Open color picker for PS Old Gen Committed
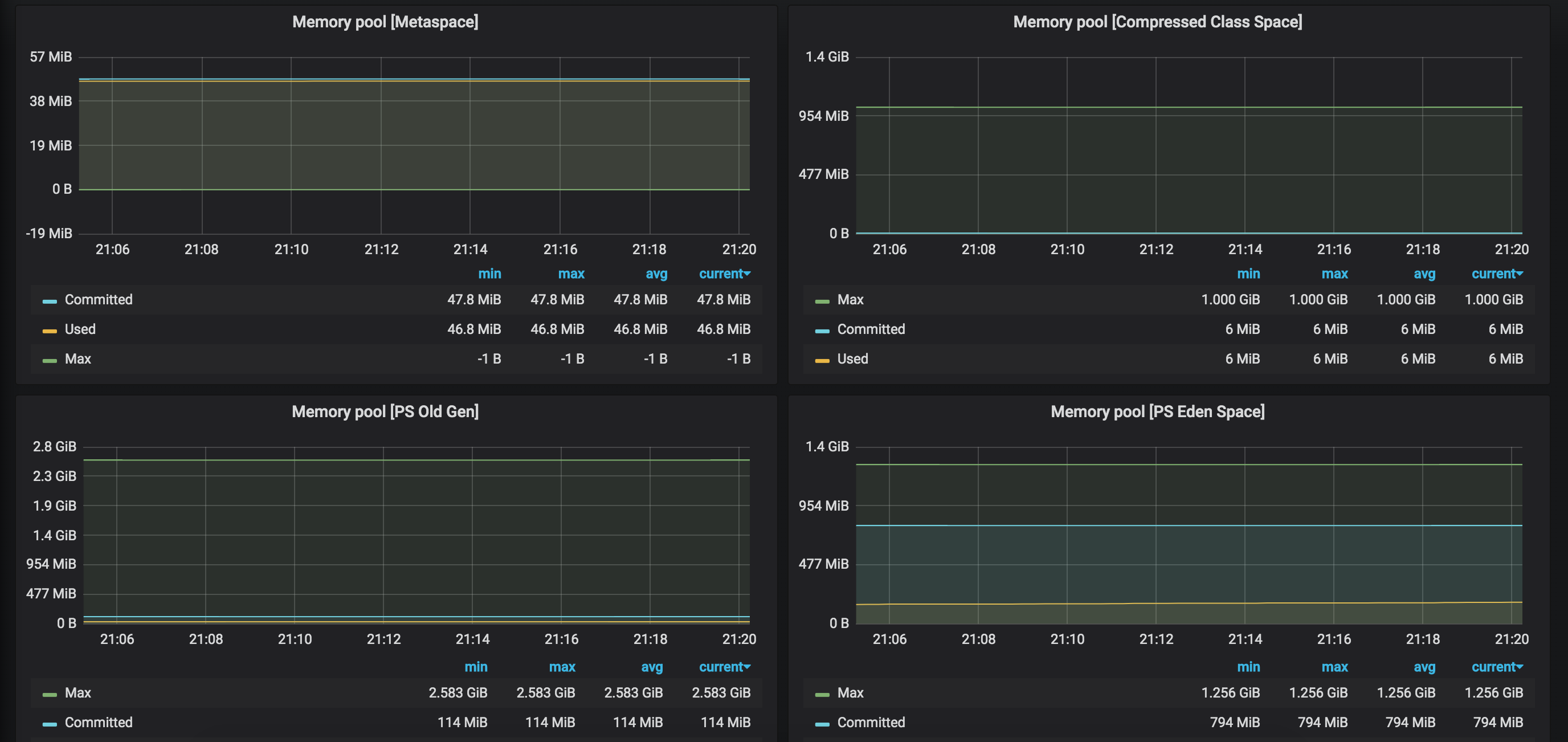Image resolution: width=1568 pixels, height=742 pixels. tap(50, 724)
